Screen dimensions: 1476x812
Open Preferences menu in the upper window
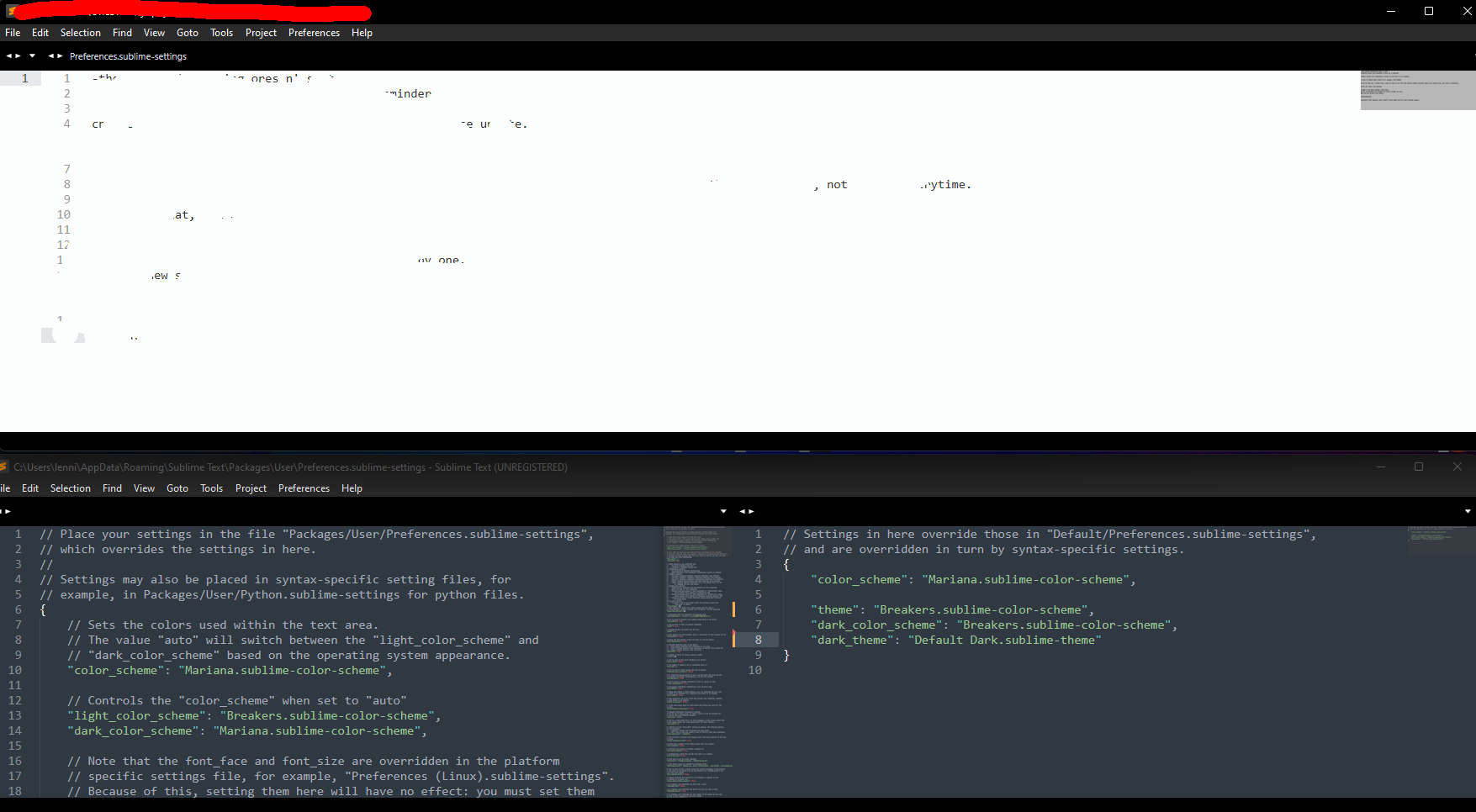(314, 33)
